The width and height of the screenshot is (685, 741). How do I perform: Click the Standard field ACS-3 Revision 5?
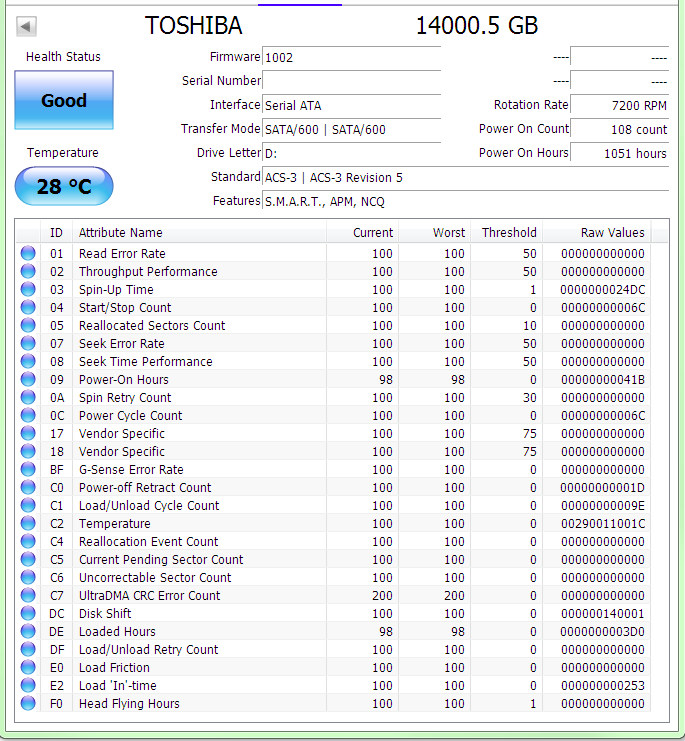(x=465, y=178)
